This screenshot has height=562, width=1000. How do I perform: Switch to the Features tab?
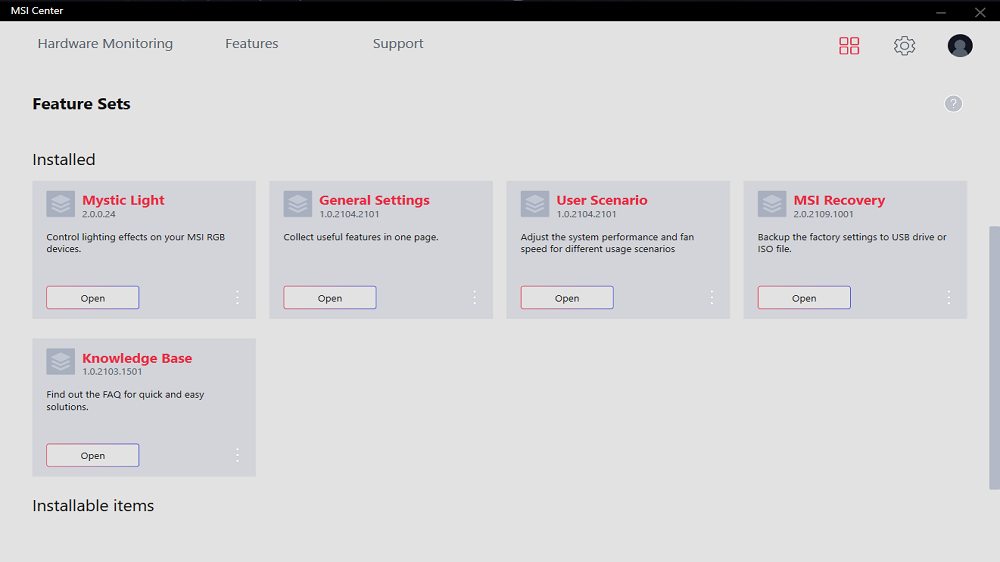252,43
